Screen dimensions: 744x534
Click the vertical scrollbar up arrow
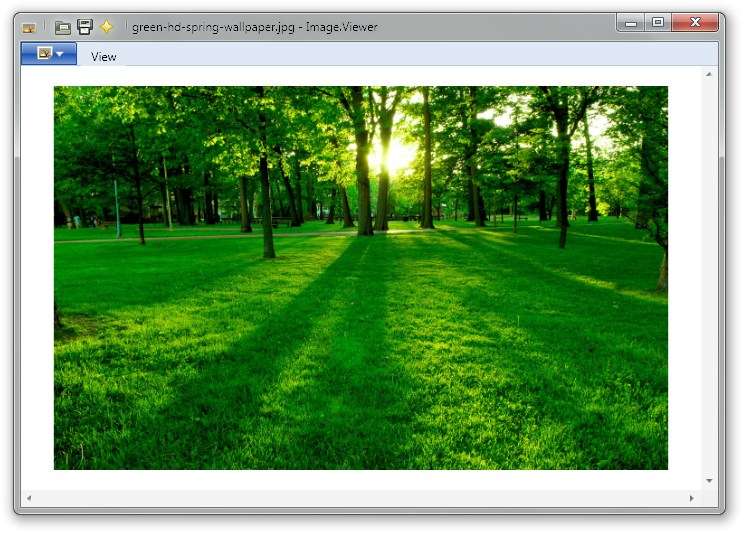(x=708, y=74)
